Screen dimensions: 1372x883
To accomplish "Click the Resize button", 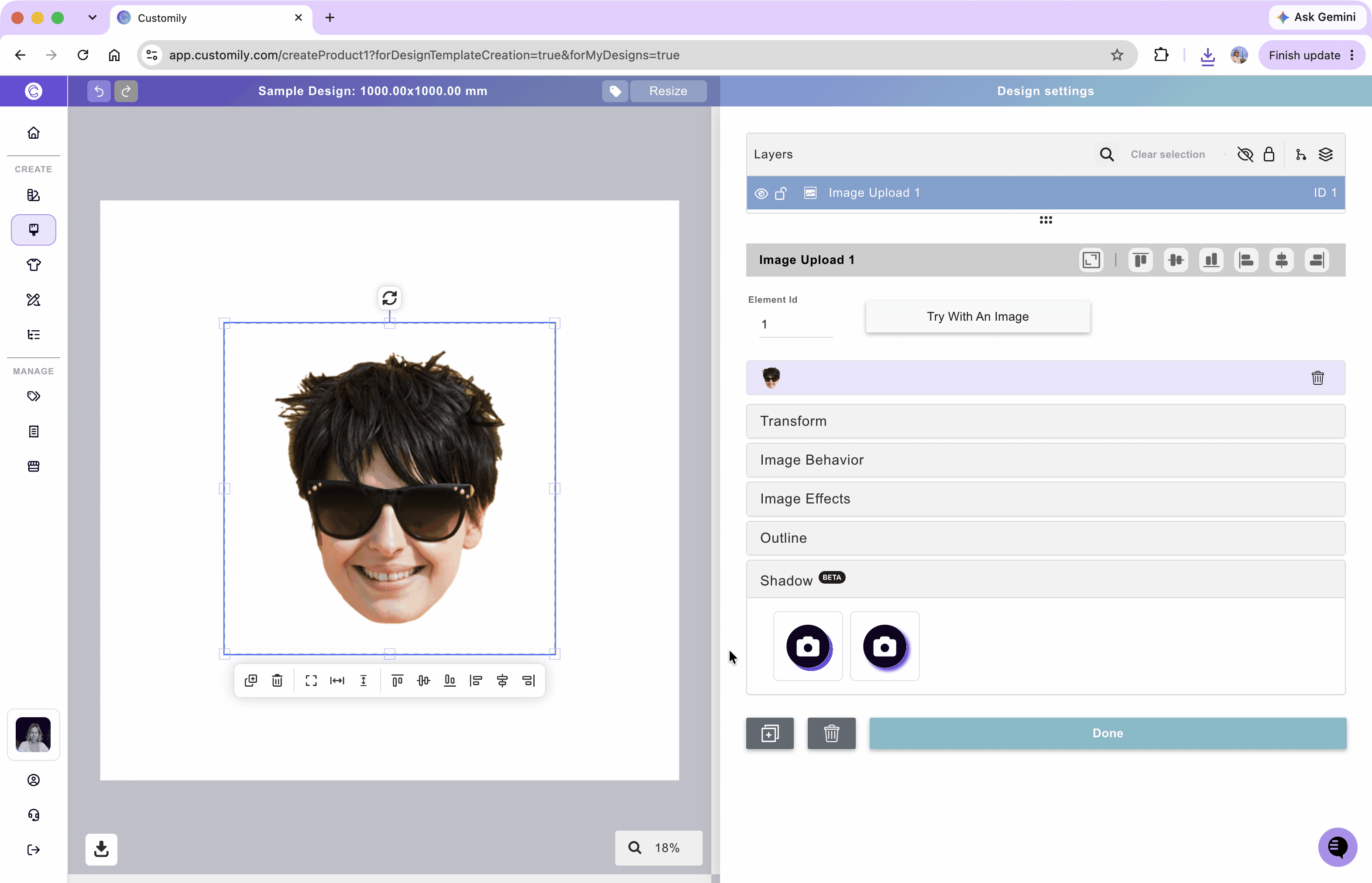I will (x=668, y=91).
